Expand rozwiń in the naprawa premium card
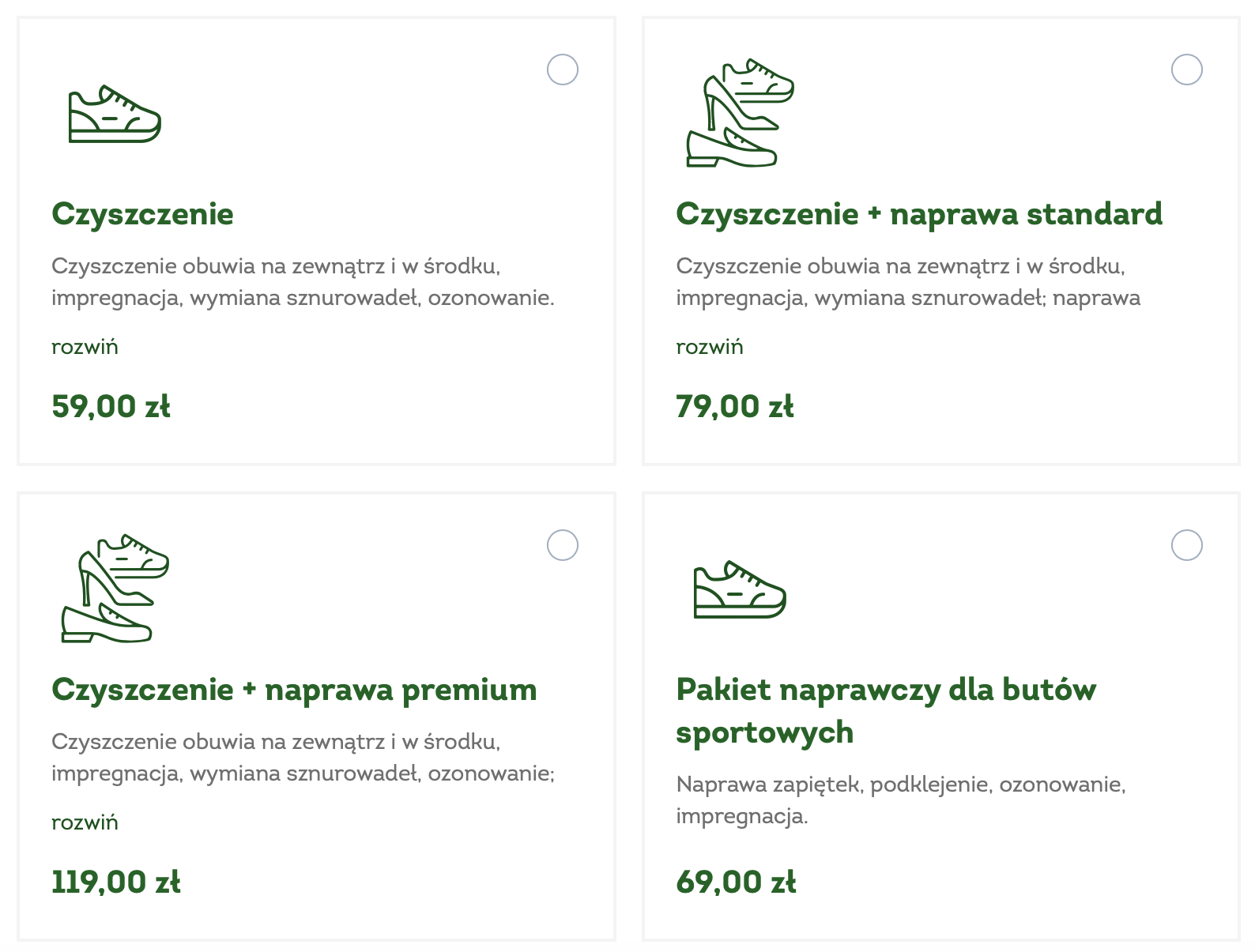Screen dimensions: 1255x952 point(85,822)
